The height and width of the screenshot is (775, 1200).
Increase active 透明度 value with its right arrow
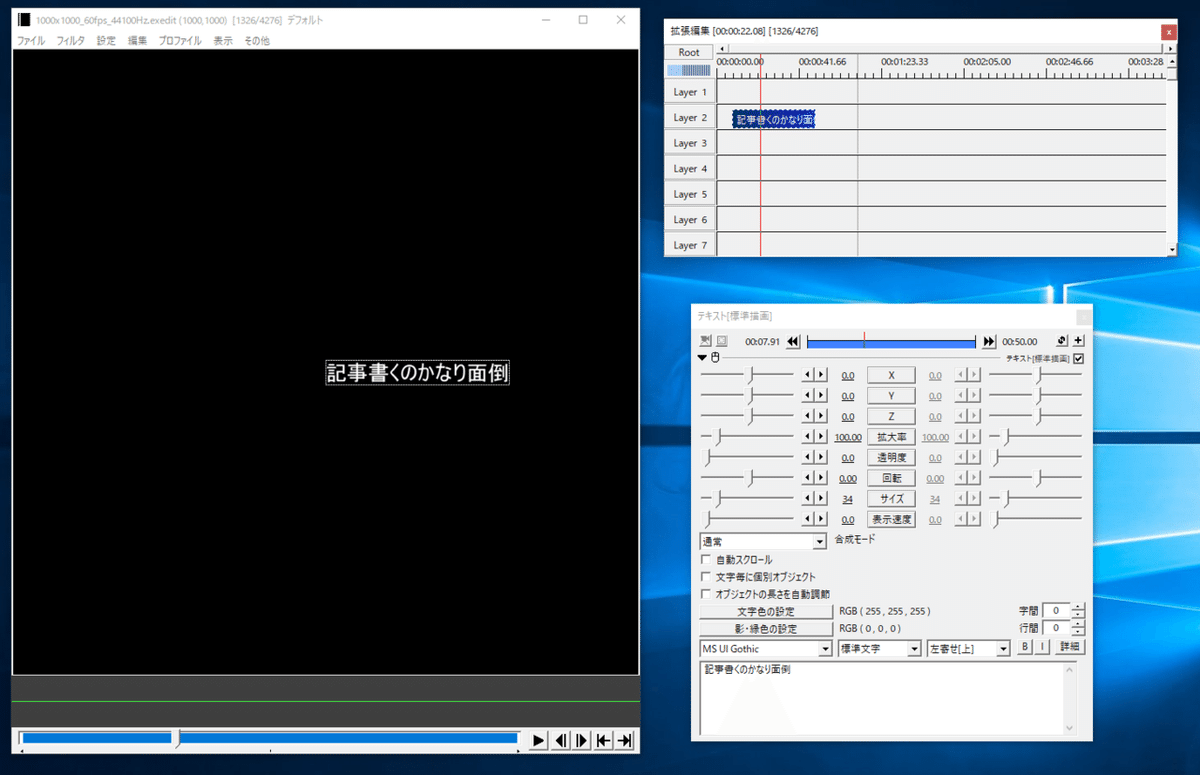(821, 457)
